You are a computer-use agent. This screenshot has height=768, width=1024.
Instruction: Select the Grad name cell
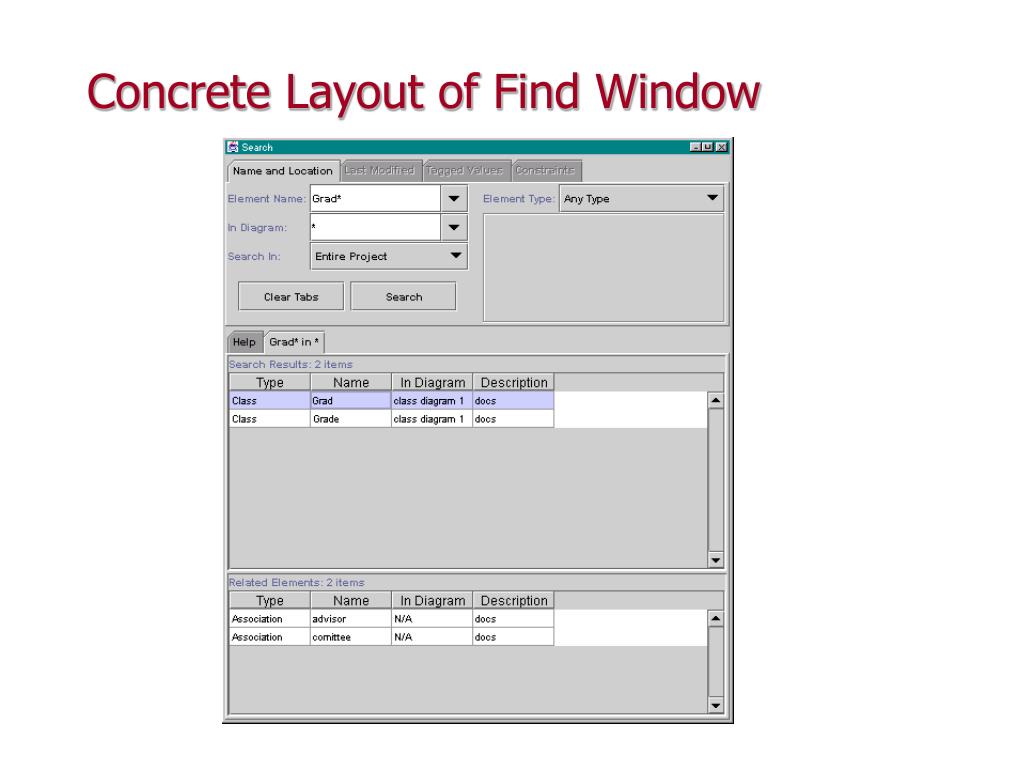coord(351,401)
